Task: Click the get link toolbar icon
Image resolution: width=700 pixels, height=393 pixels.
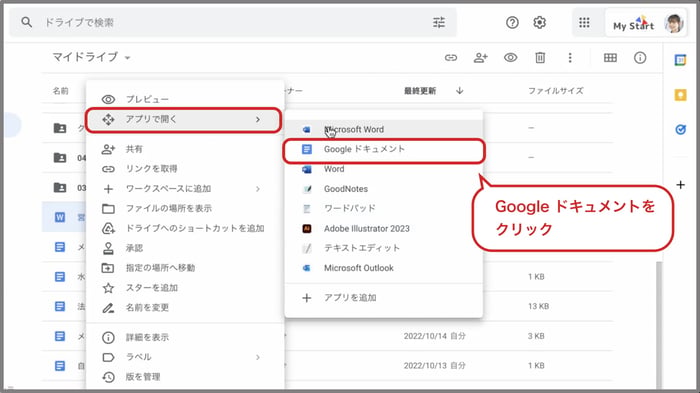Action: pos(451,58)
